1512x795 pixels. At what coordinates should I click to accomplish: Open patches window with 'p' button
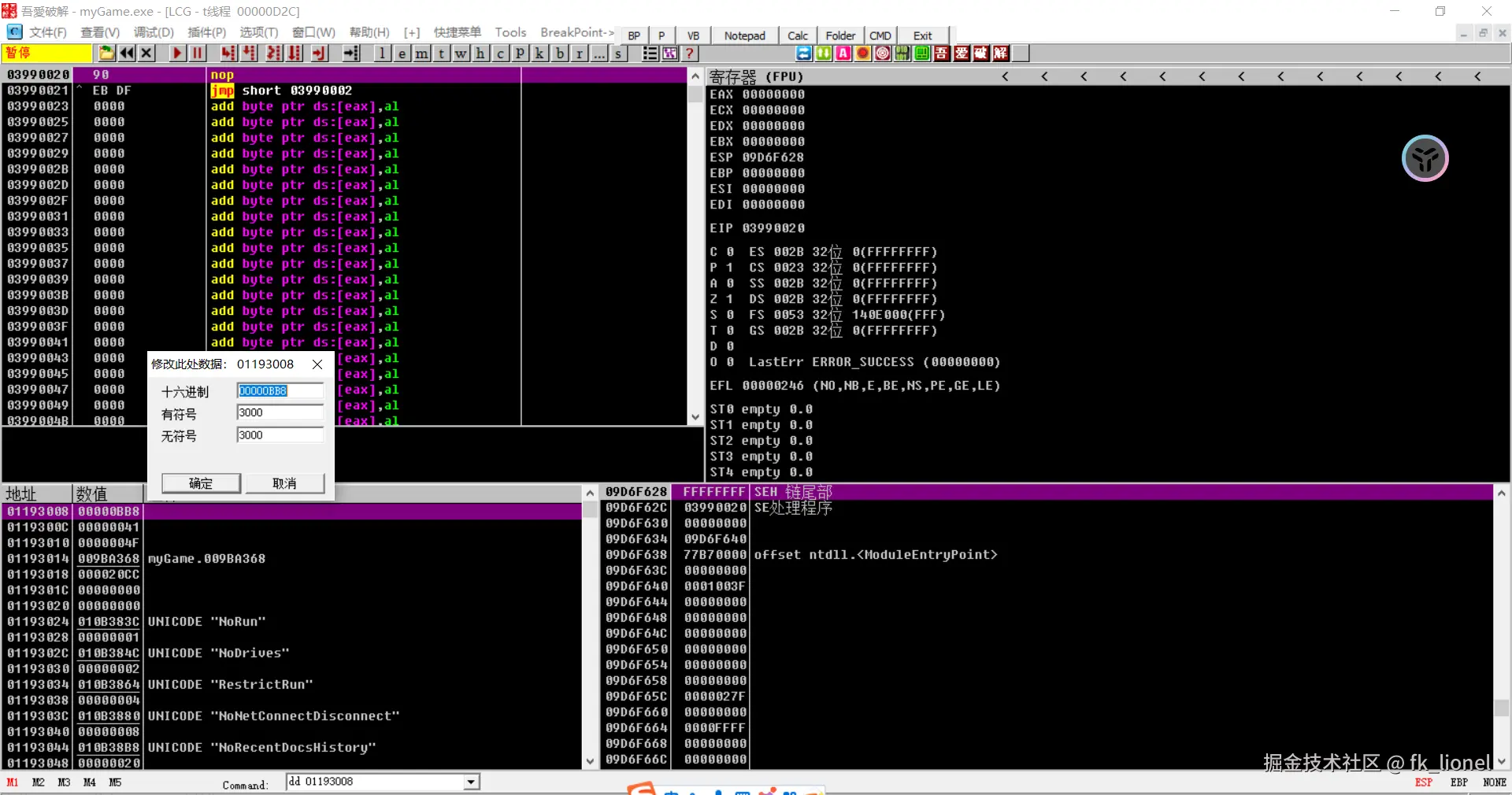pyautogui.click(x=520, y=53)
